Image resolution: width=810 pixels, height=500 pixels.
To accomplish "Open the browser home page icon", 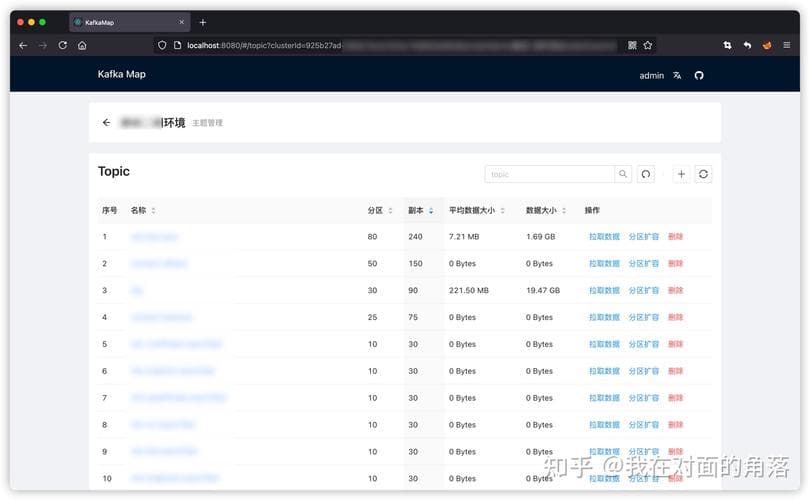I will pyautogui.click(x=82, y=45).
